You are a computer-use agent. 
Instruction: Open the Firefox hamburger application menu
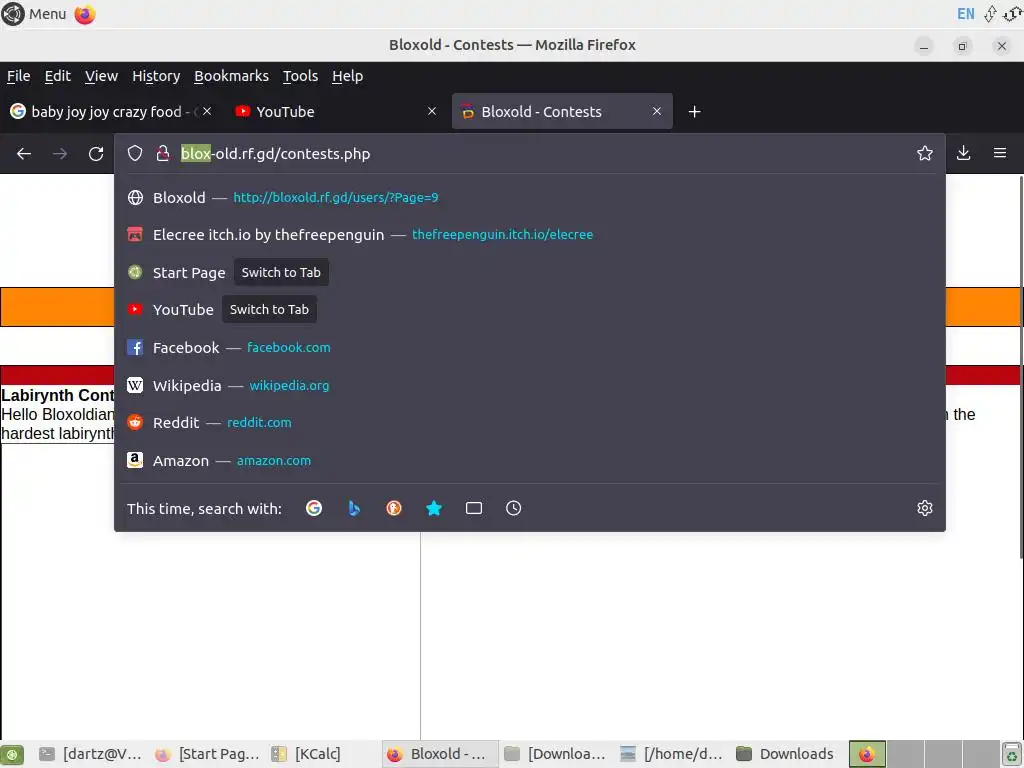pyautogui.click(x=1000, y=153)
